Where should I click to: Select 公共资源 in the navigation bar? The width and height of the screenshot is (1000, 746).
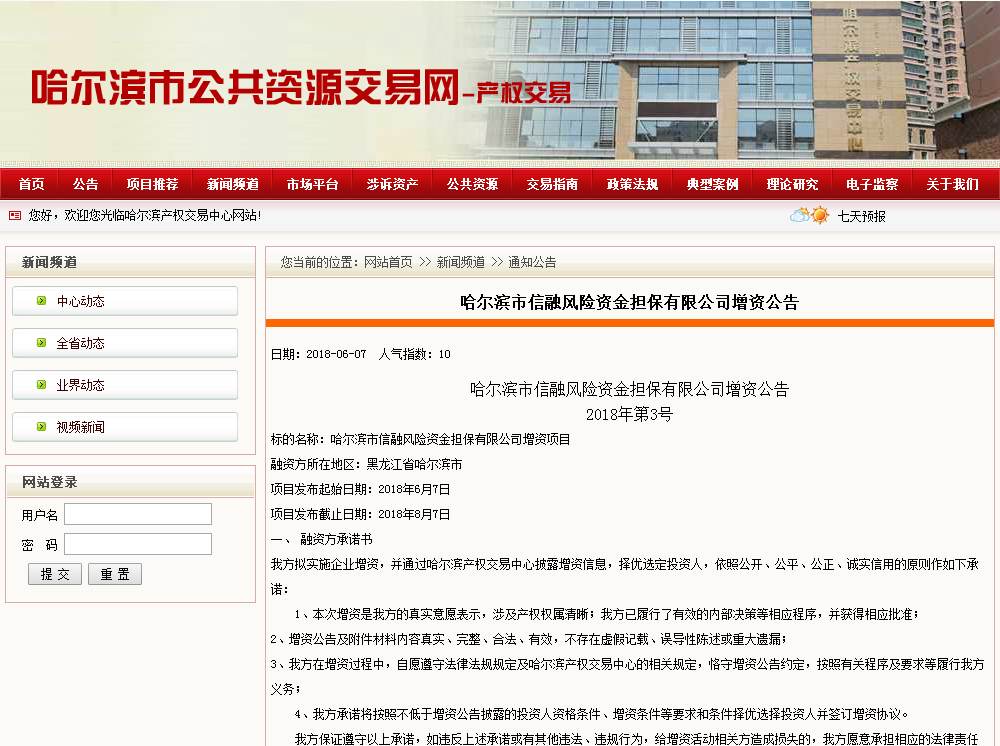[x=473, y=184]
